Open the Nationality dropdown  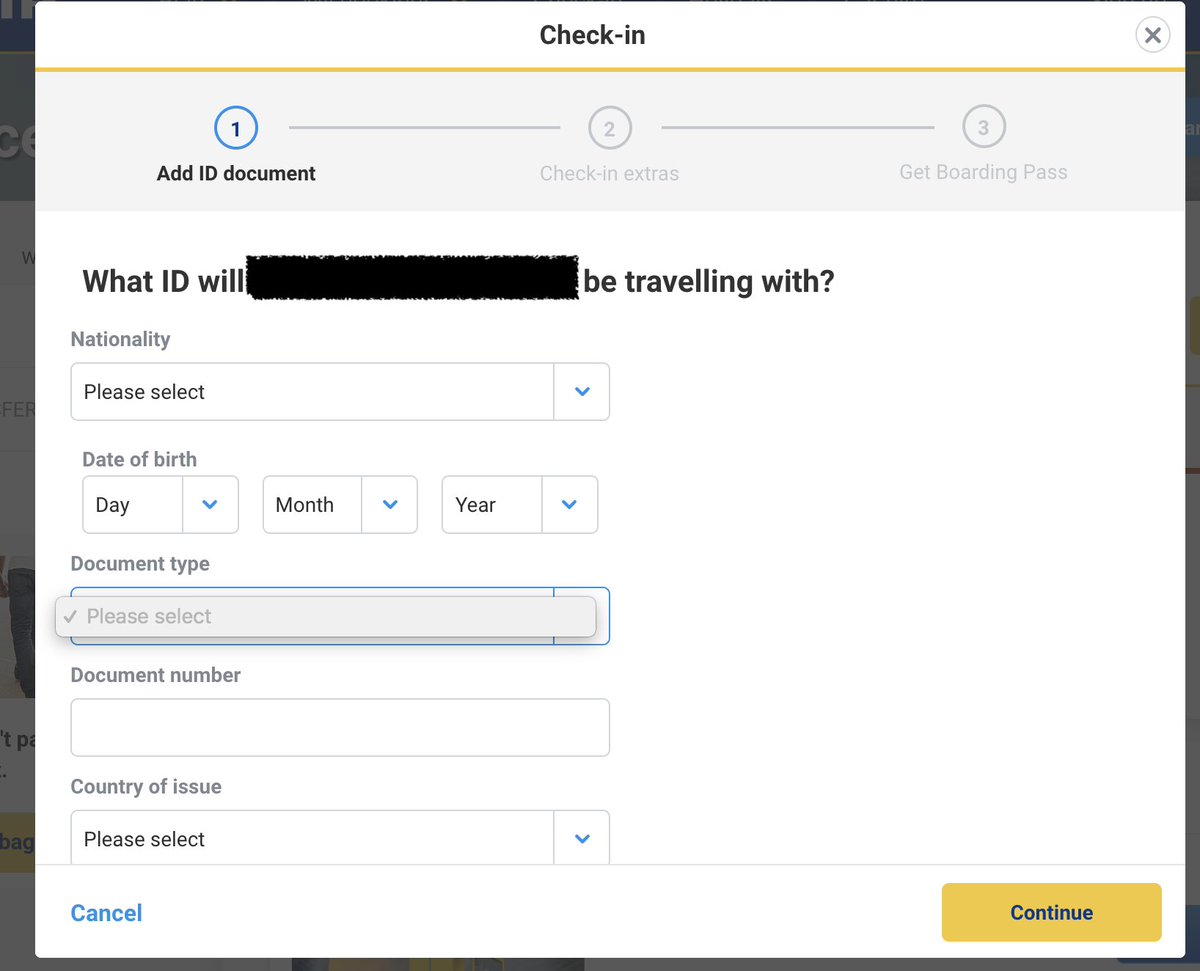click(x=340, y=392)
